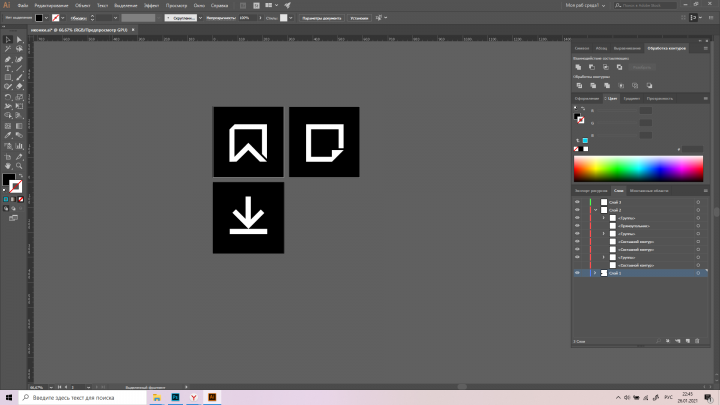Image resolution: width=720 pixels, height=405 pixels.
Task: Click the white swatch in Color panel
Action: coord(585,149)
